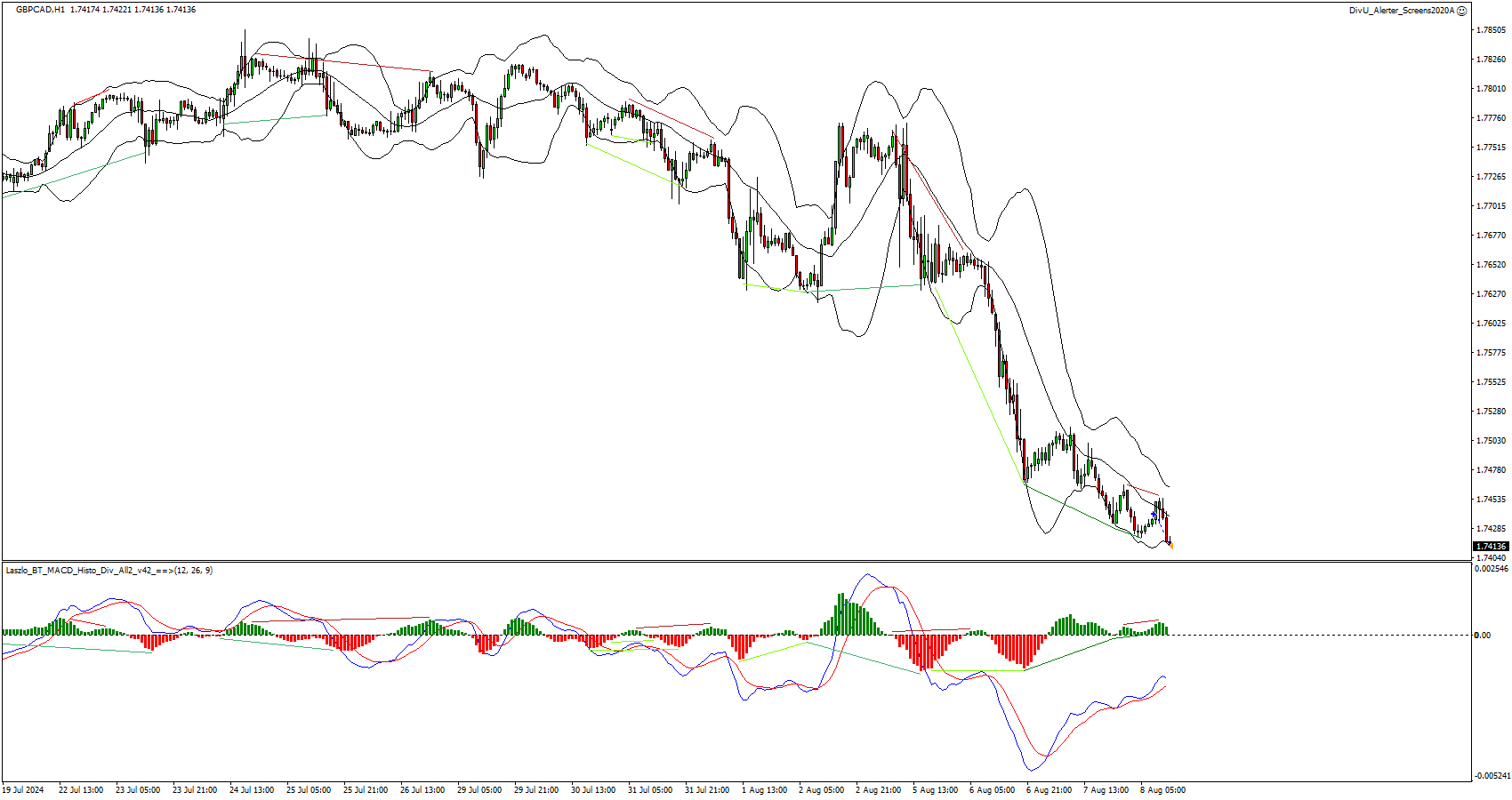Click the 6 Aug 21:00 time label
Viewport: 1512px width, 800px height.
[x=1049, y=789]
